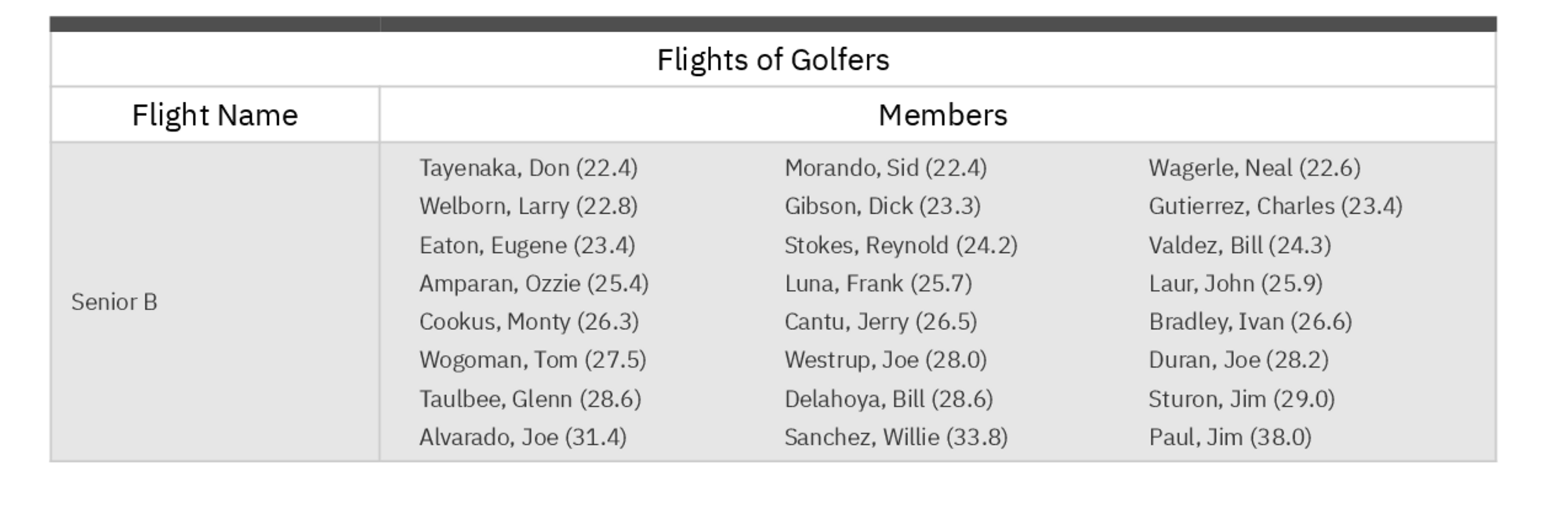Click on Tayenaka, Don (22.4) entry
1568x514 pixels.
(528, 168)
